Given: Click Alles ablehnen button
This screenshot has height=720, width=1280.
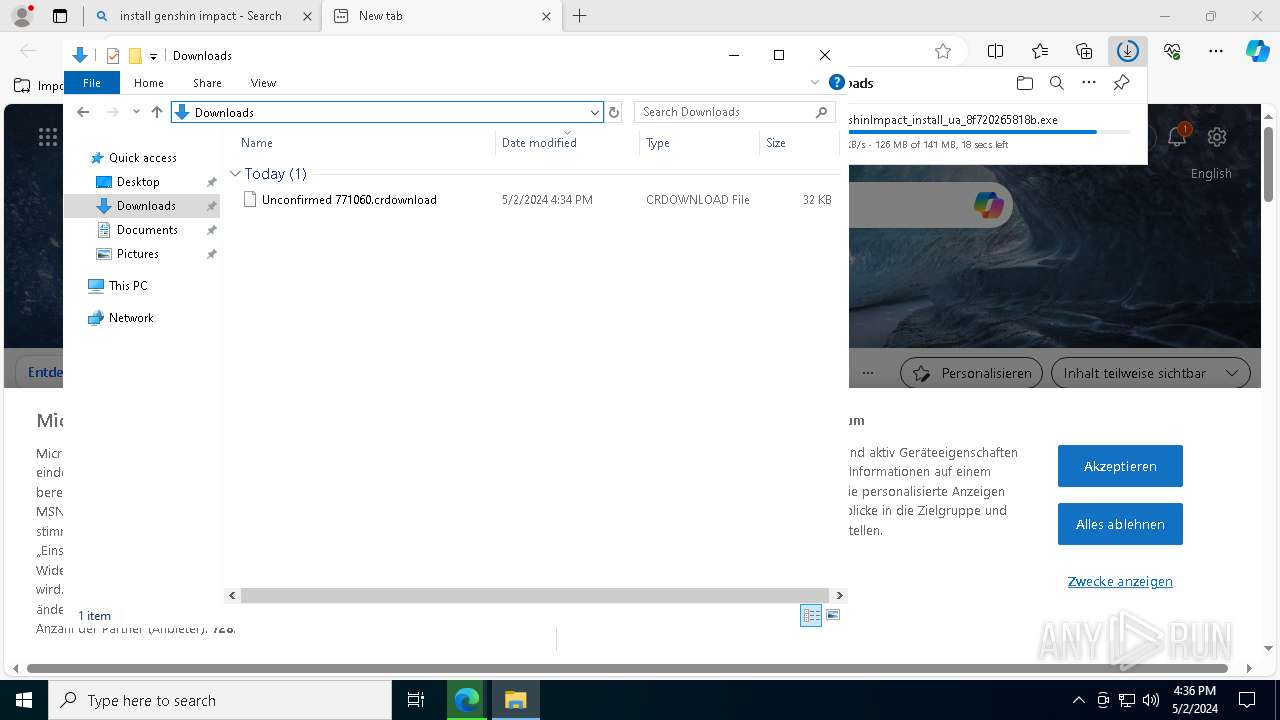Looking at the screenshot, I should click(x=1120, y=524).
